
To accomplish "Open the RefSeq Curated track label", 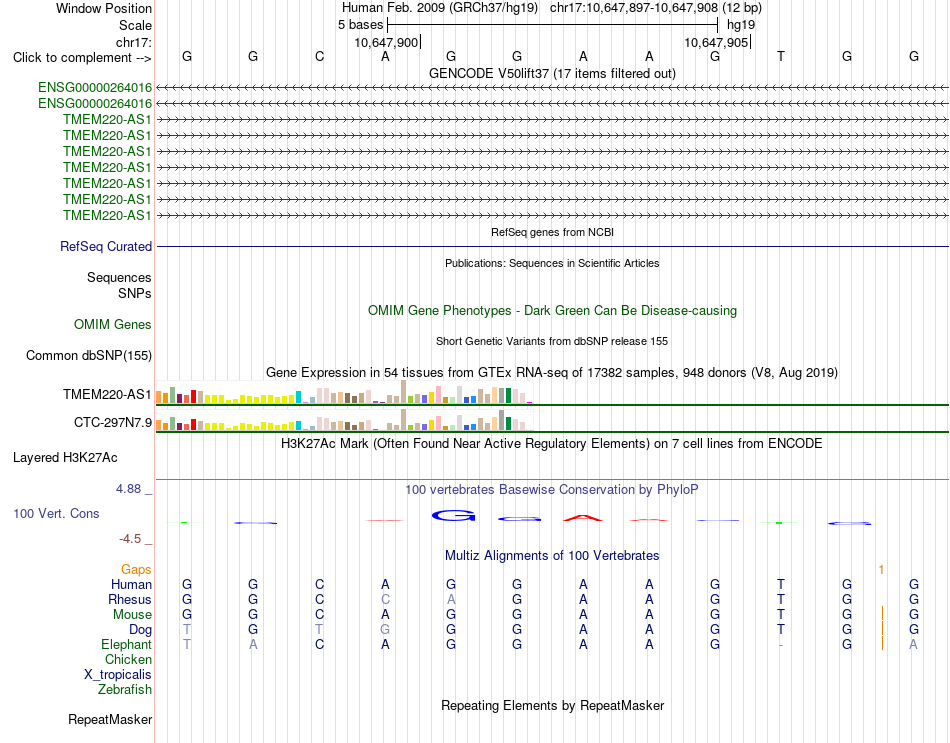I will point(106,247).
